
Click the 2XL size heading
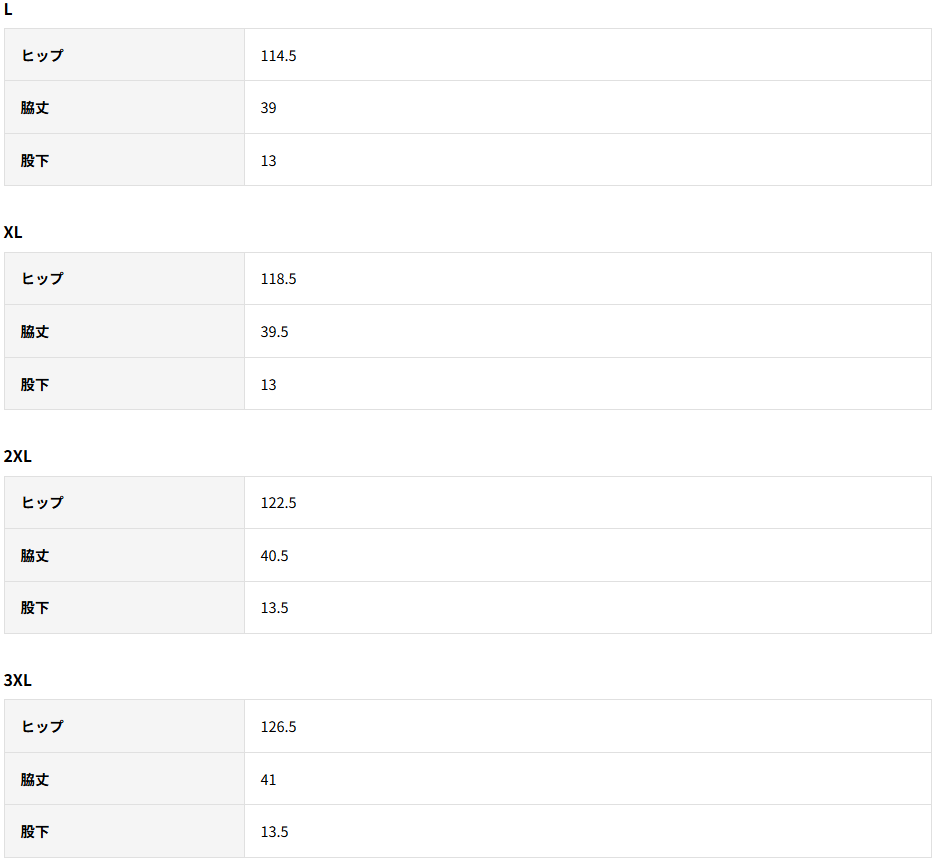[x=18, y=456]
